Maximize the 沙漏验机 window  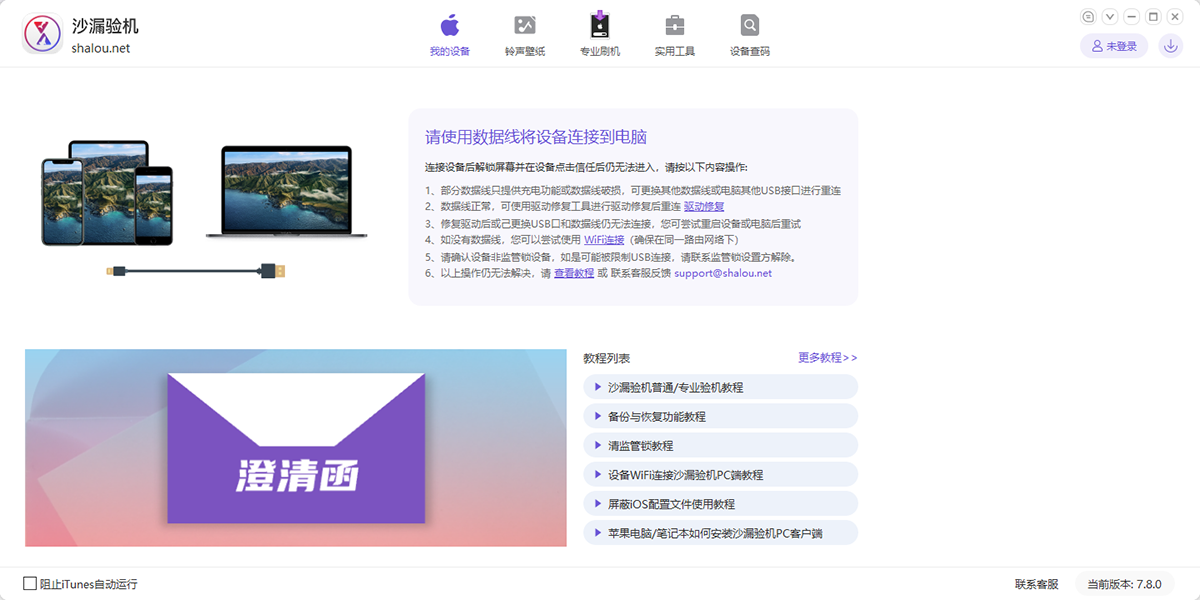pos(1153,17)
